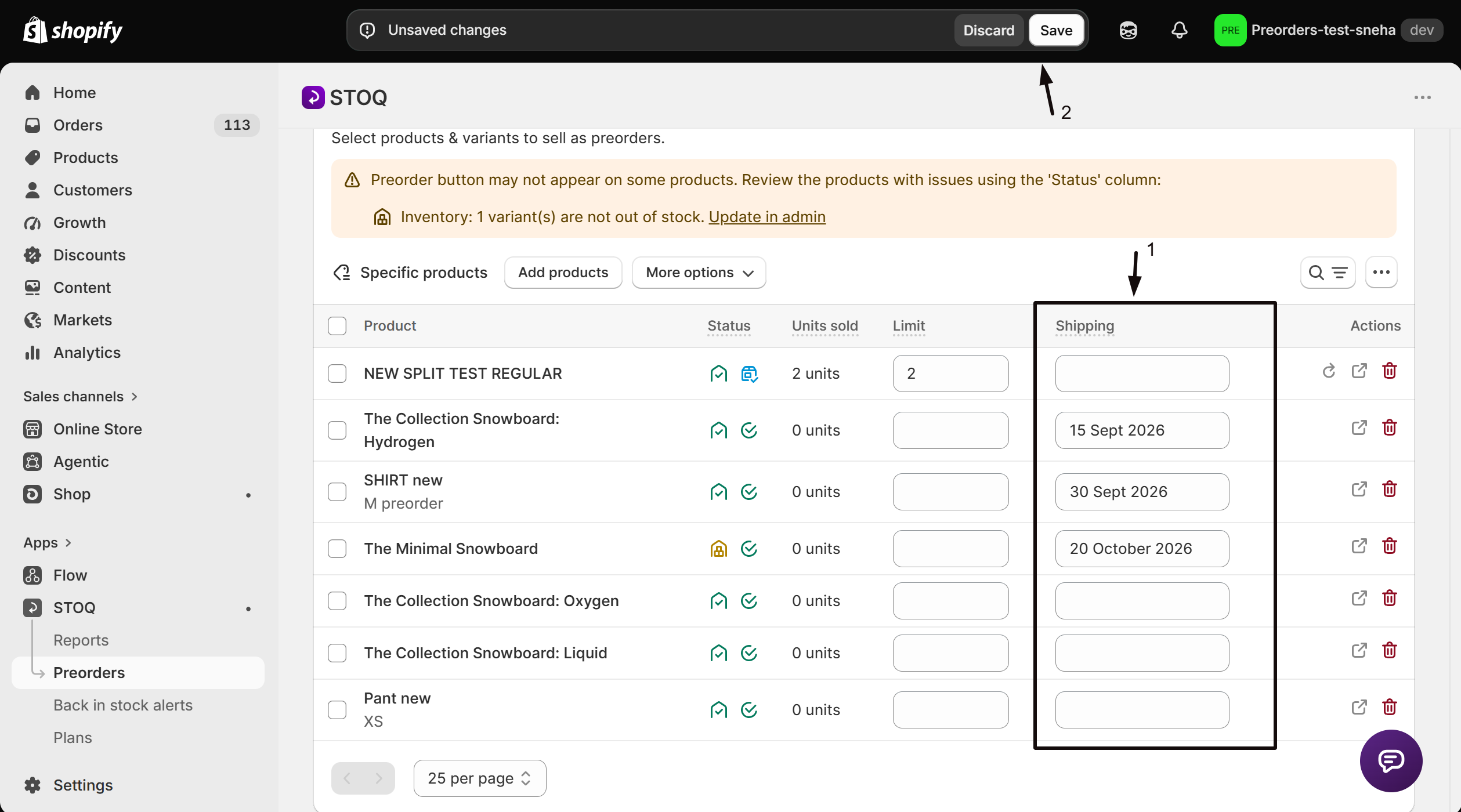Screen dimensions: 1461x812
Task: Open 25 per page selector
Action: click(x=479, y=778)
